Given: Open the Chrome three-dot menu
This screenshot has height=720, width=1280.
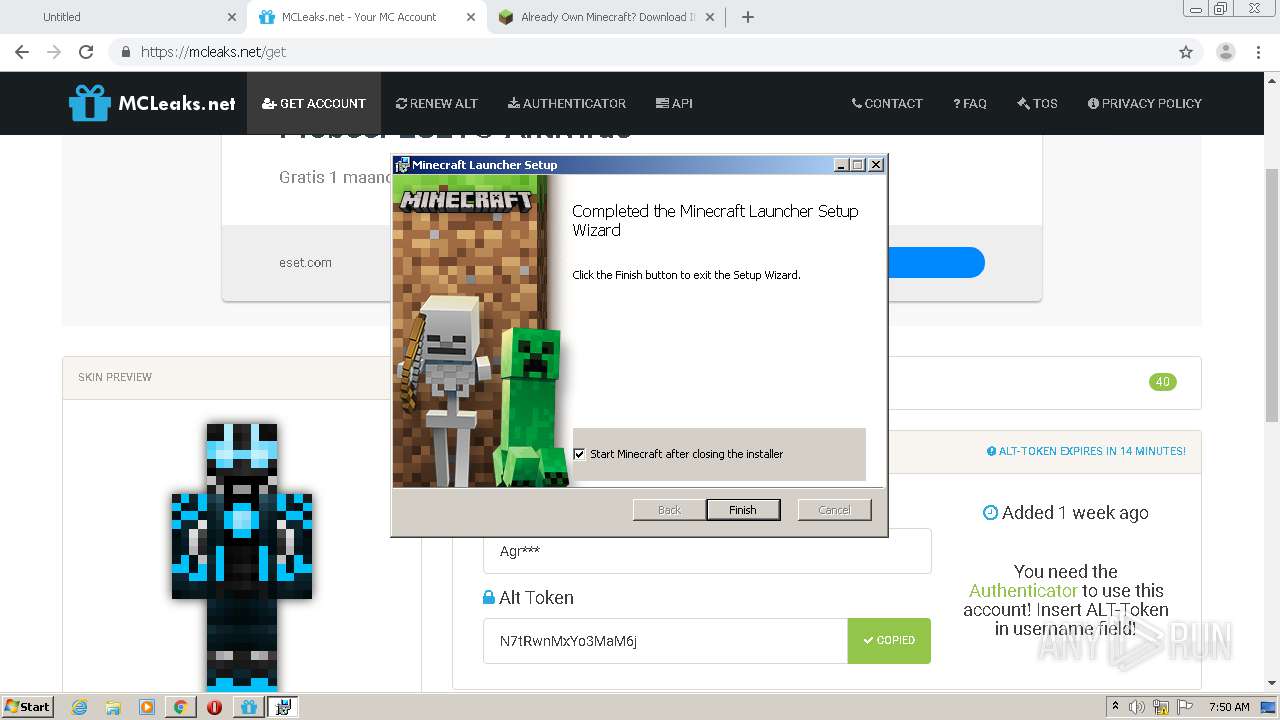Looking at the screenshot, I should (1259, 52).
